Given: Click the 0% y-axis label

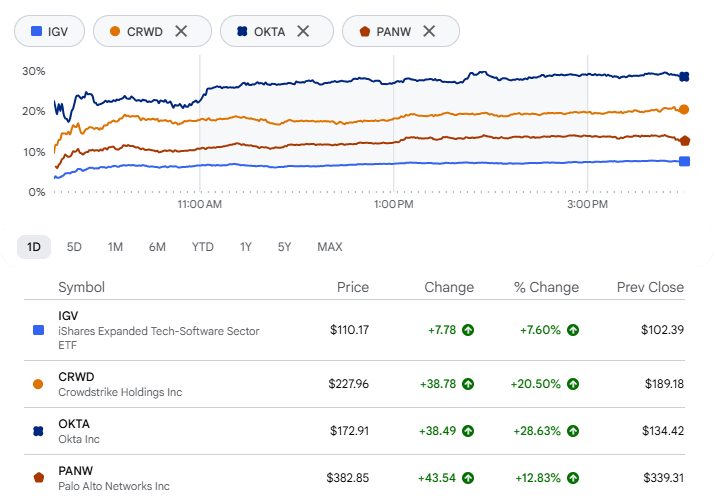Looking at the screenshot, I should coord(37,192).
